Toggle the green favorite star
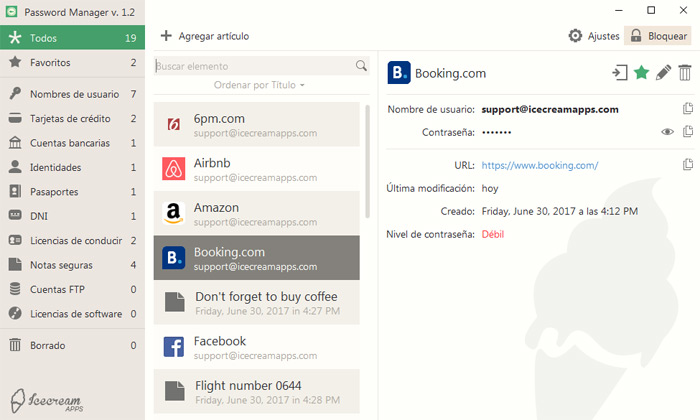Image resolution: width=700 pixels, height=420 pixels. click(641, 72)
